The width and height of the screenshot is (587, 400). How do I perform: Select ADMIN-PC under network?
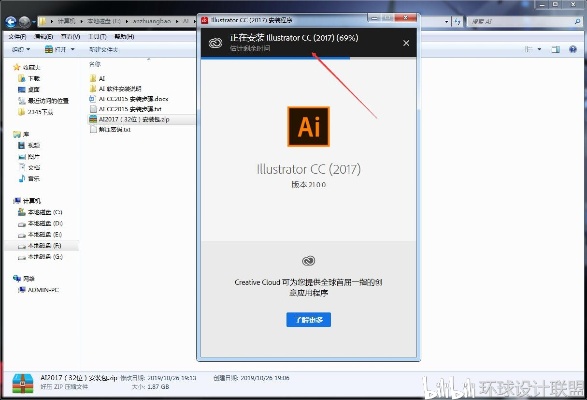tap(39, 290)
